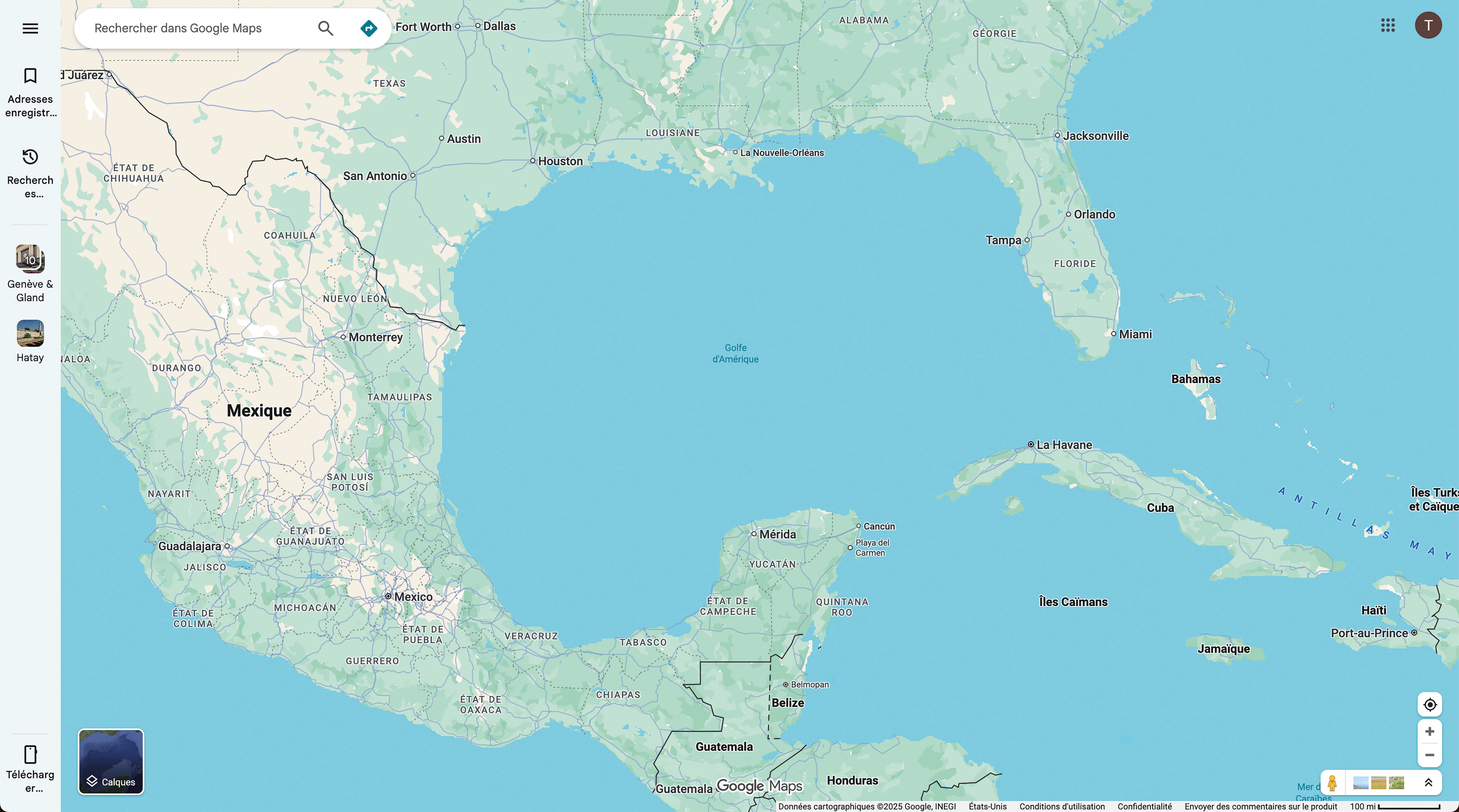Click the Port-au-Prince label
The height and width of the screenshot is (812, 1459).
[x=1369, y=633]
